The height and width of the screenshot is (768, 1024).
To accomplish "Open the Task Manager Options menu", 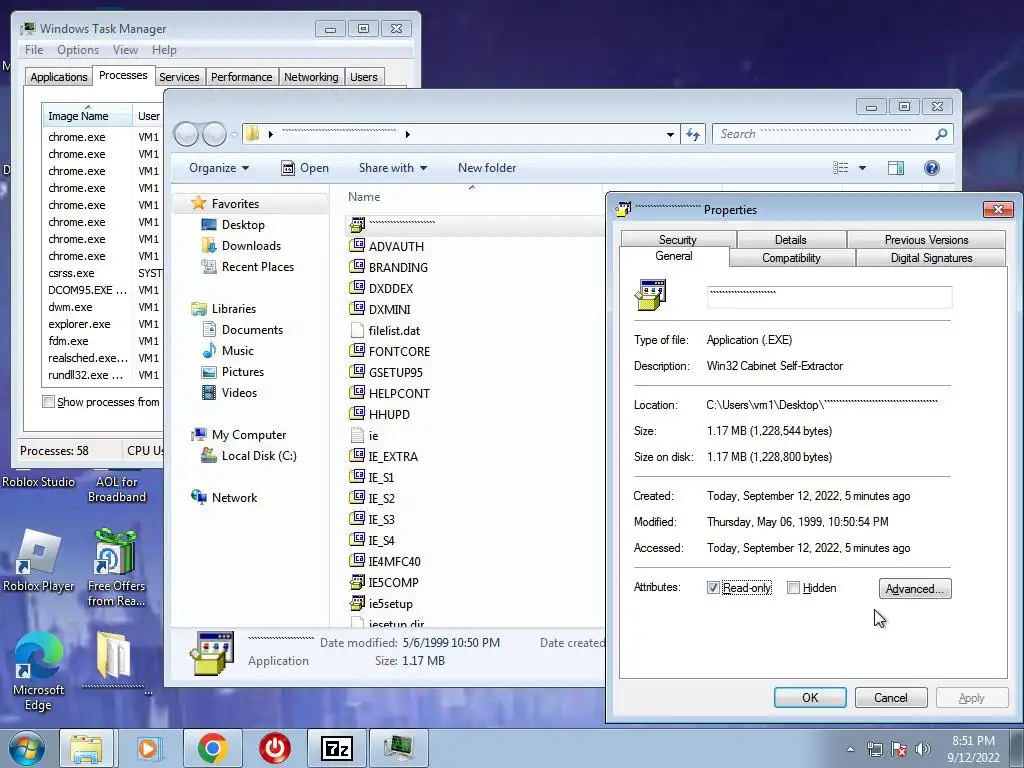I will click(78, 50).
